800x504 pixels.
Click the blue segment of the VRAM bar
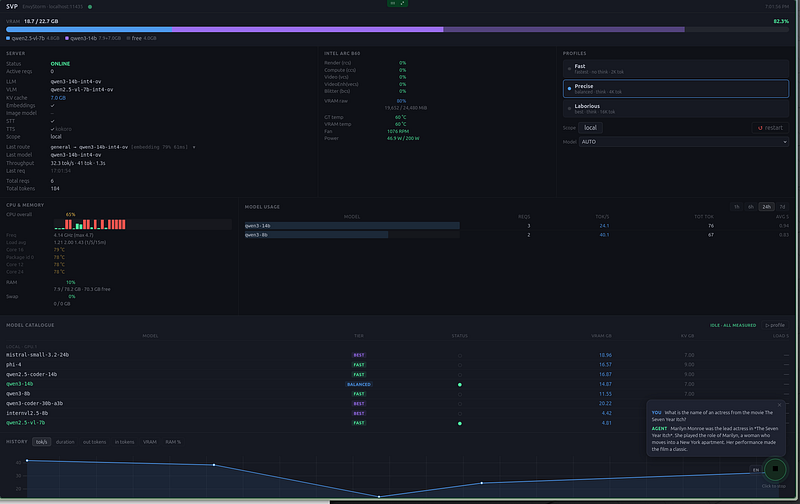pos(89,30)
